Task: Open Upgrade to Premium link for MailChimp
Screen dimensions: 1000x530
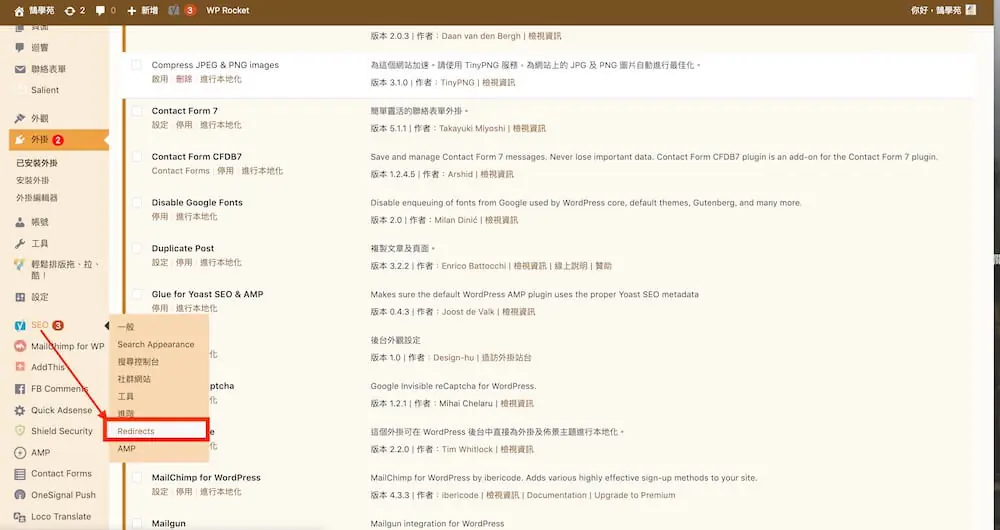Action: pos(635,496)
